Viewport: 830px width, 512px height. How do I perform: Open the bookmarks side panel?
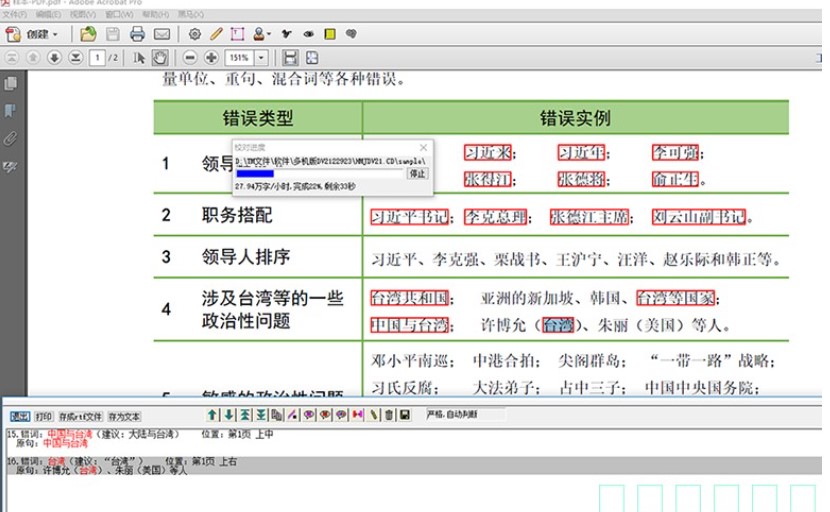click(10, 111)
